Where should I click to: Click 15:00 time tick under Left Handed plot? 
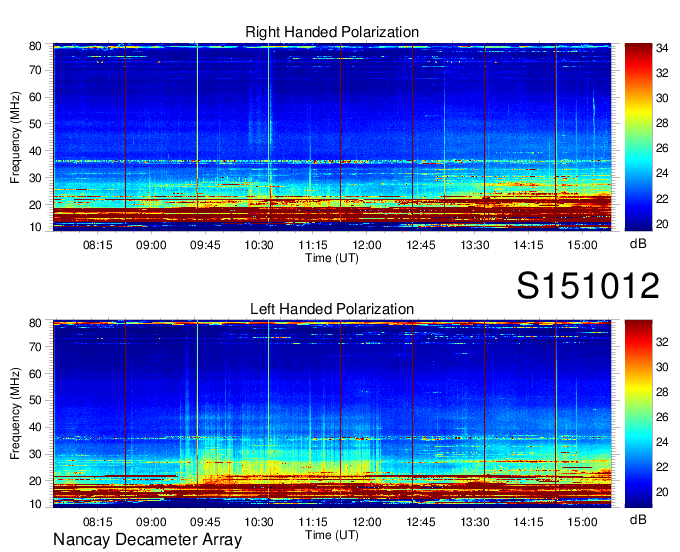pyautogui.click(x=582, y=522)
